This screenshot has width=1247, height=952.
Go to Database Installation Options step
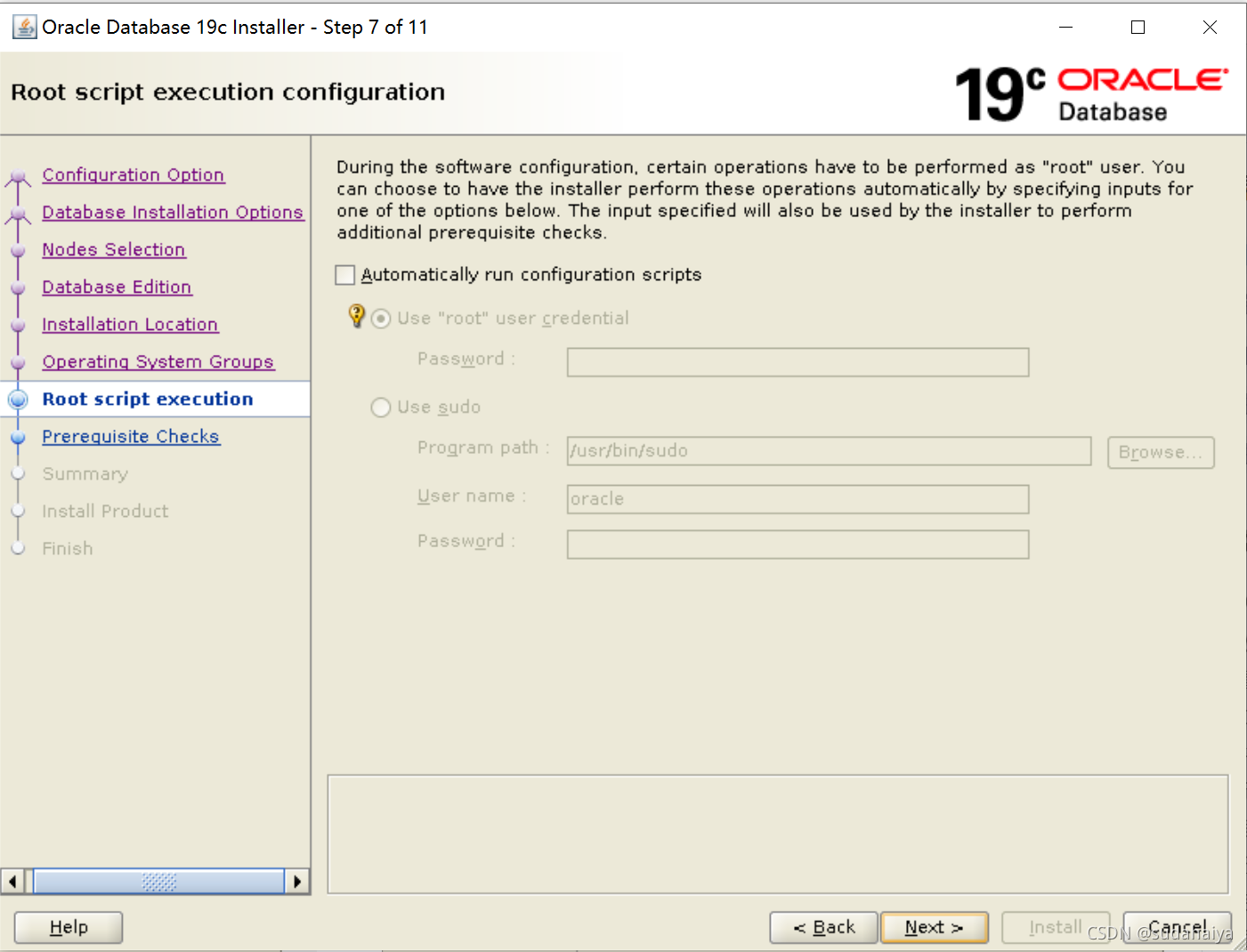click(x=173, y=213)
